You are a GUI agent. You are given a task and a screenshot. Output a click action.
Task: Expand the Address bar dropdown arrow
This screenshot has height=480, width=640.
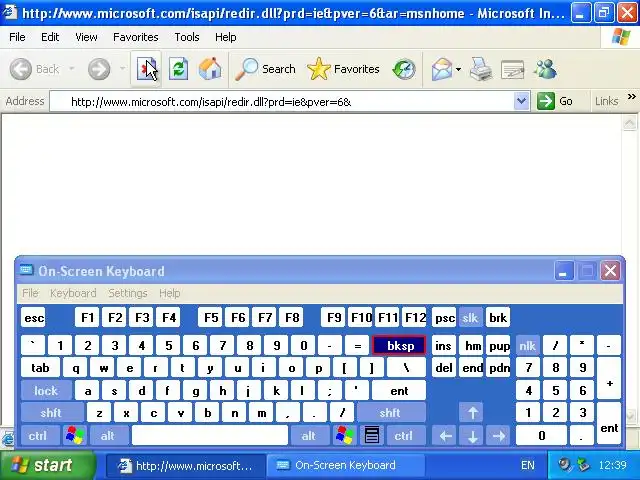click(x=521, y=101)
